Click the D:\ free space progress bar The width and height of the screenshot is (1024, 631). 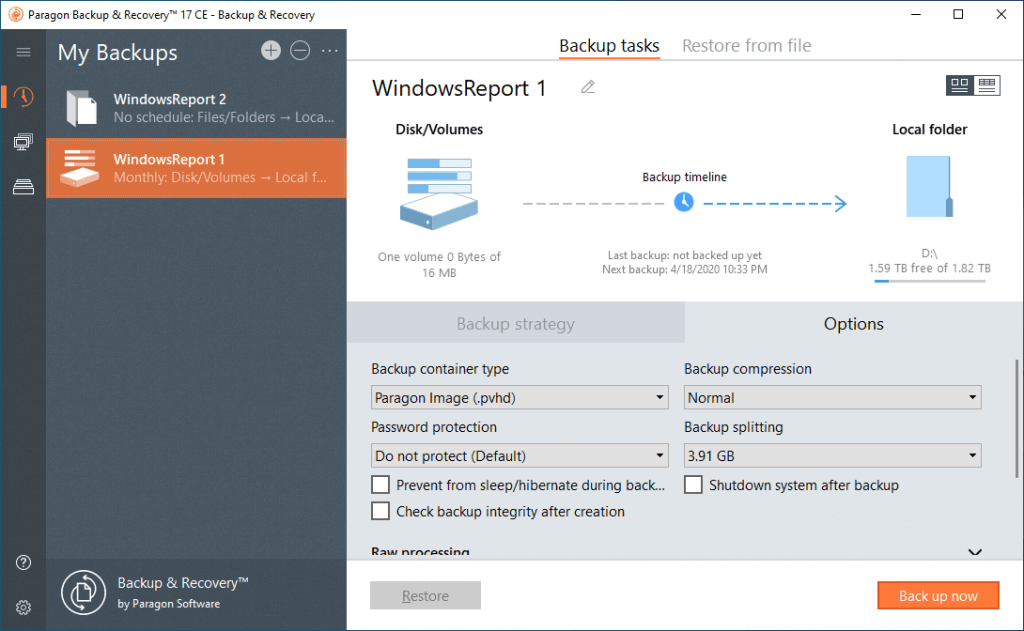coord(929,282)
